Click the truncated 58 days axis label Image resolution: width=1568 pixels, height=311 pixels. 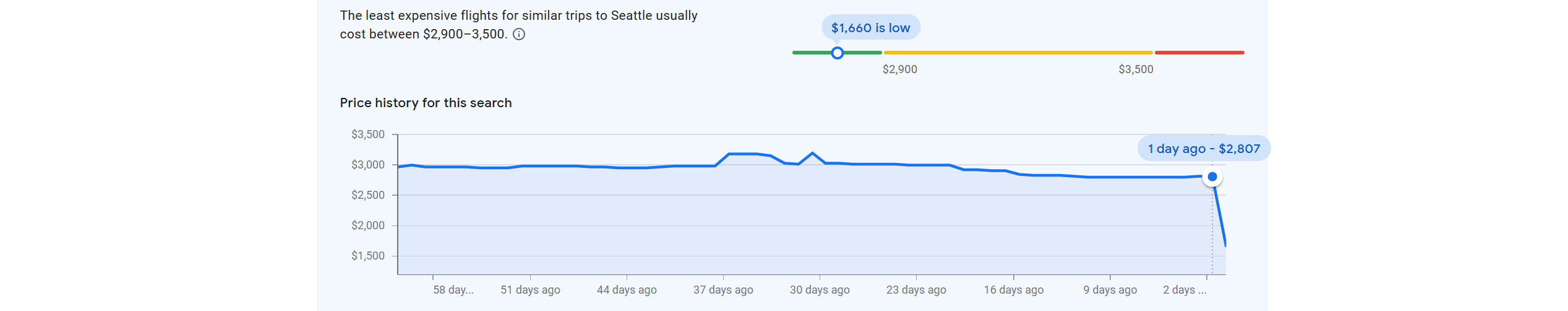tap(453, 290)
